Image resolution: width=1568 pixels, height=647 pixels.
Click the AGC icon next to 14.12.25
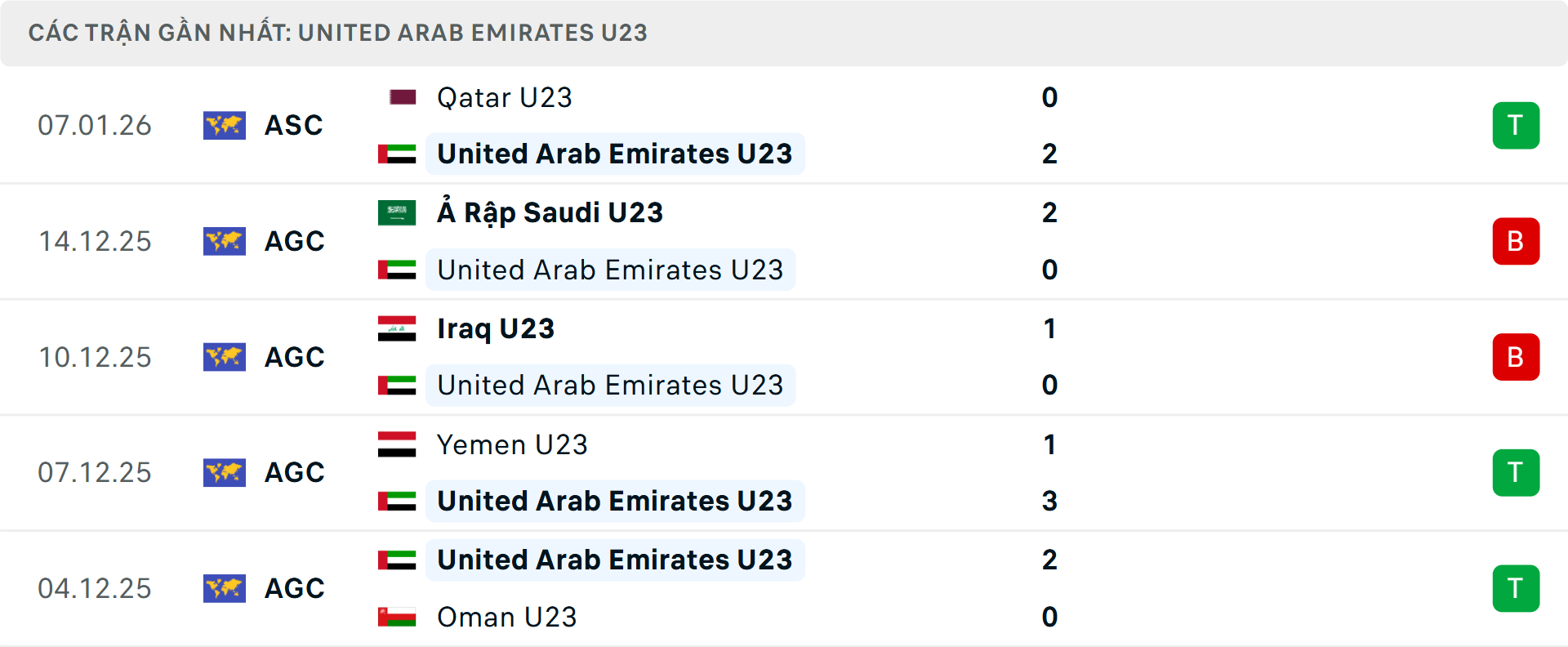(225, 241)
